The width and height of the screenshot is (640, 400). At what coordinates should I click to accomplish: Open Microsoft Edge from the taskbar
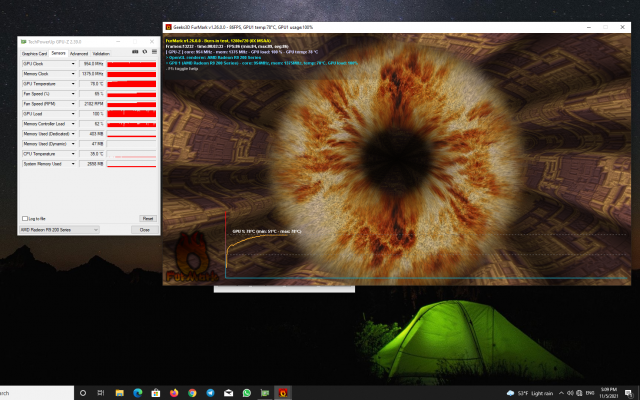click(x=138, y=393)
